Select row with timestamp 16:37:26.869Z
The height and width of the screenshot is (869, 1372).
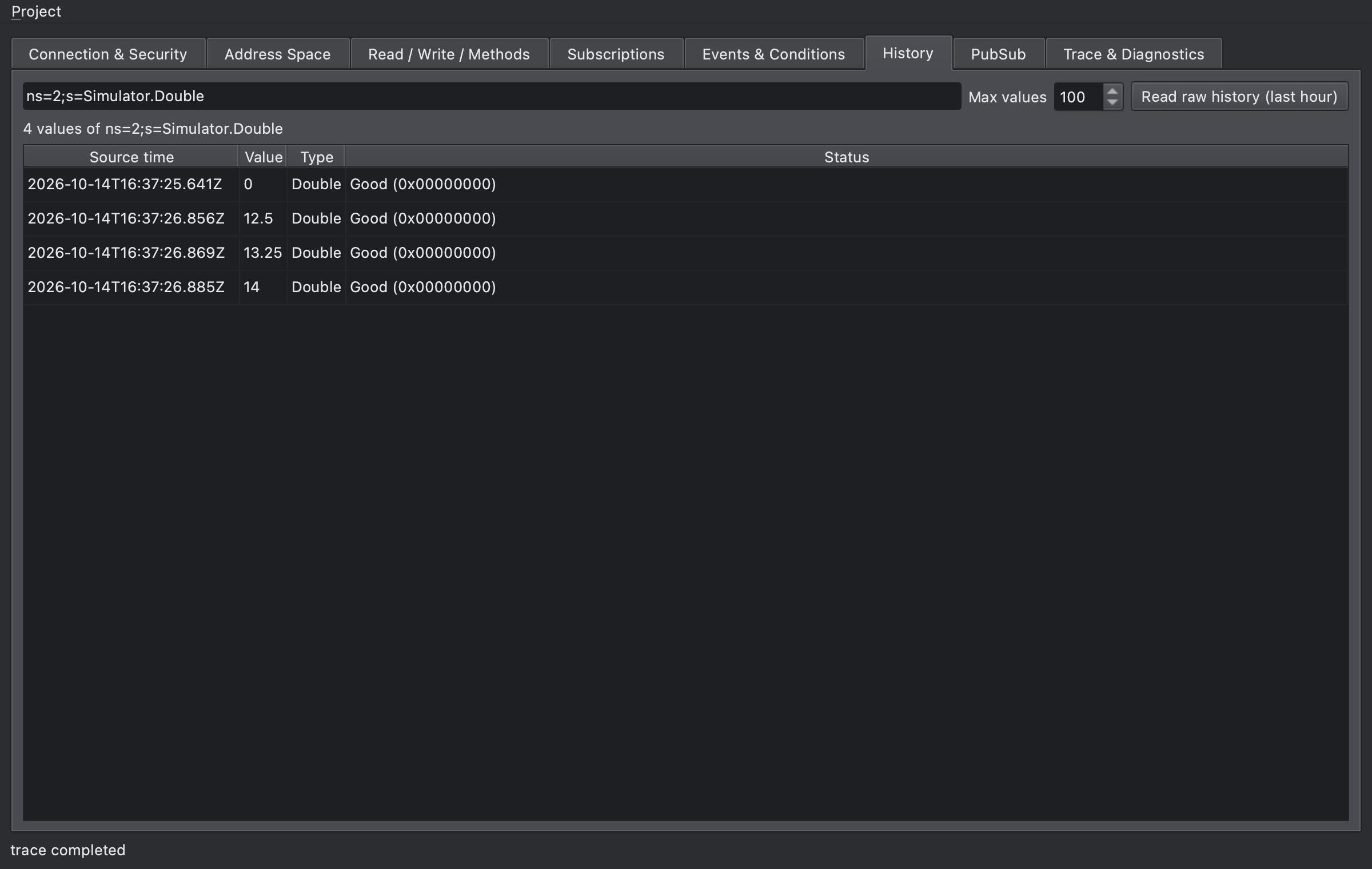pos(685,253)
